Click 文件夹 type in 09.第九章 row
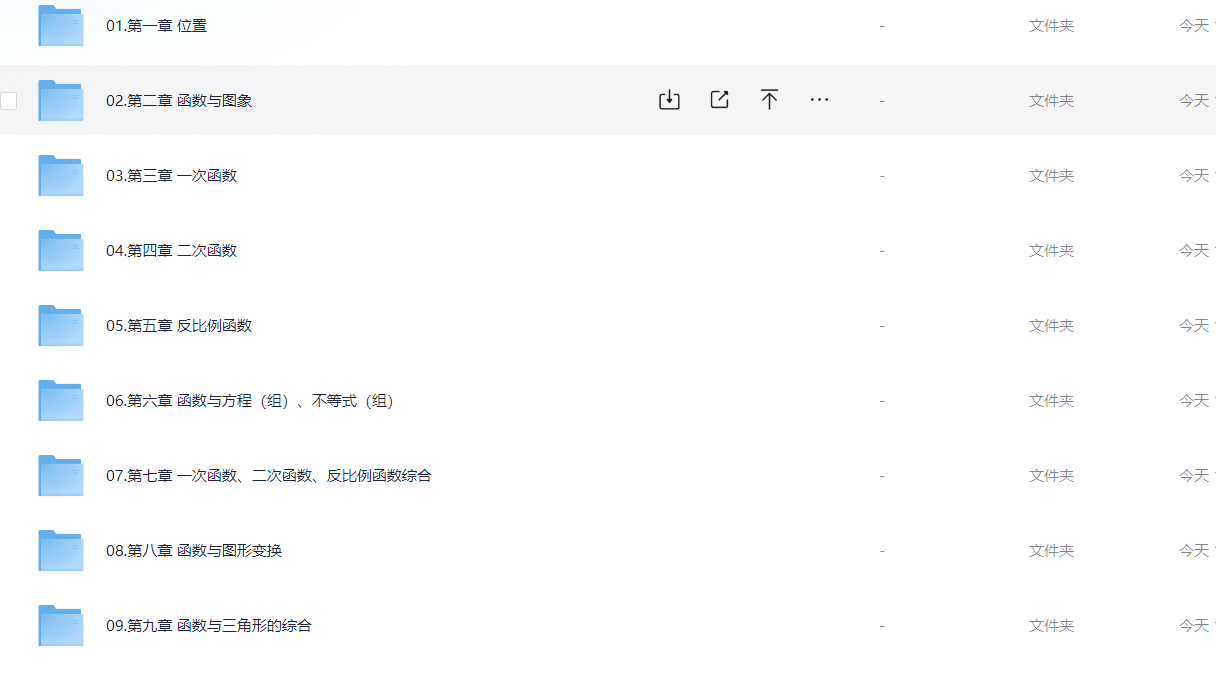This screenshot has height=674, width=1216. pos(1052,626)
